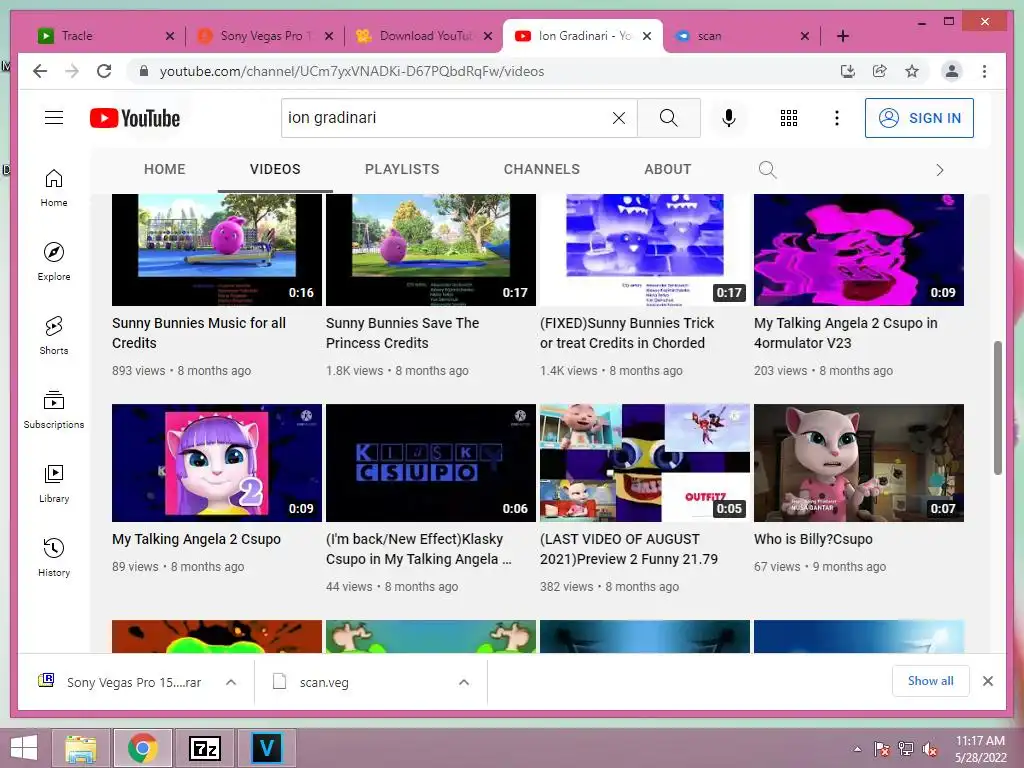Click the muted volume tray icon
This screenshot has height=768, width=1024.
[x=929, y=749]
